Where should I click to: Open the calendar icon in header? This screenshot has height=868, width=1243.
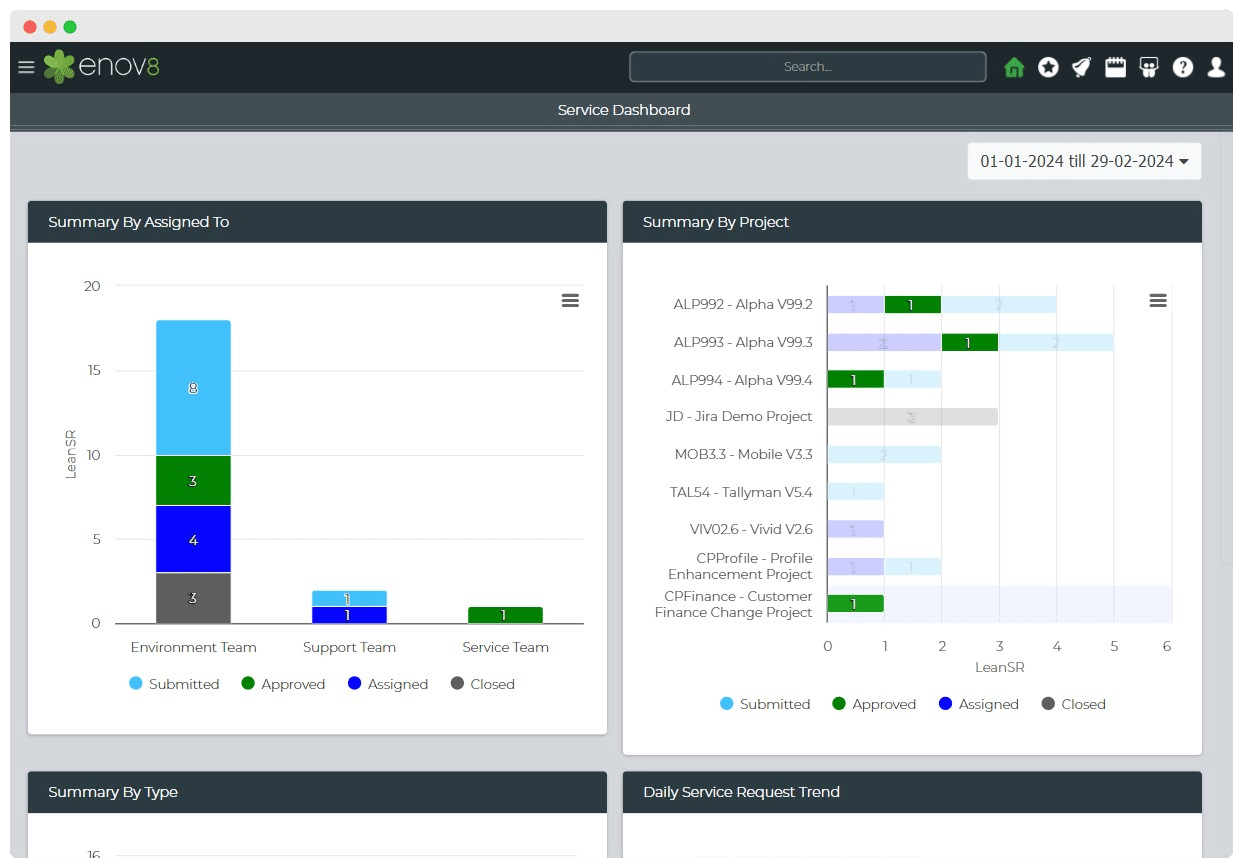(1115, 67)
